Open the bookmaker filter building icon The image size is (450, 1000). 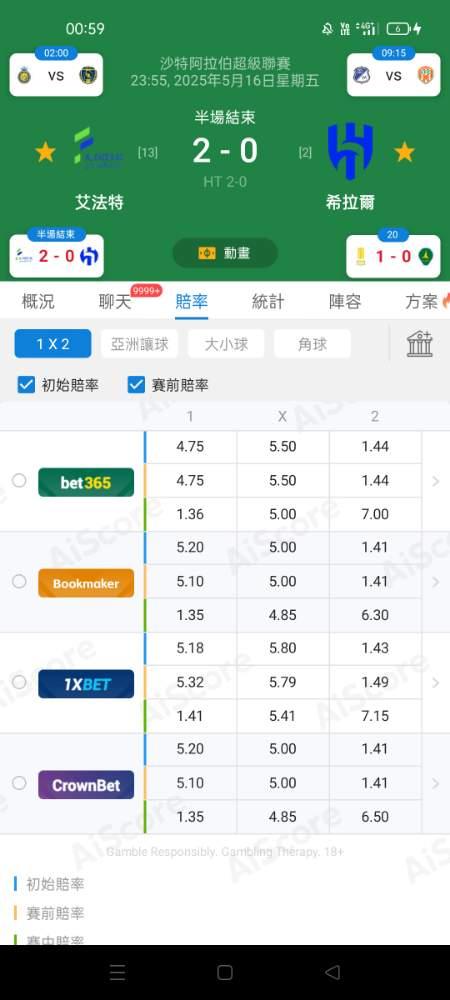420,344
